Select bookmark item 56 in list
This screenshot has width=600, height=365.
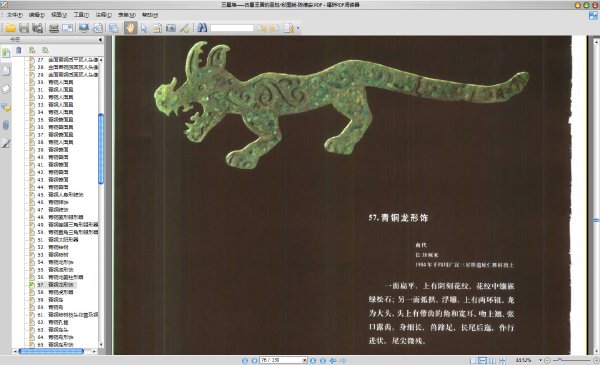pos(60,277)
